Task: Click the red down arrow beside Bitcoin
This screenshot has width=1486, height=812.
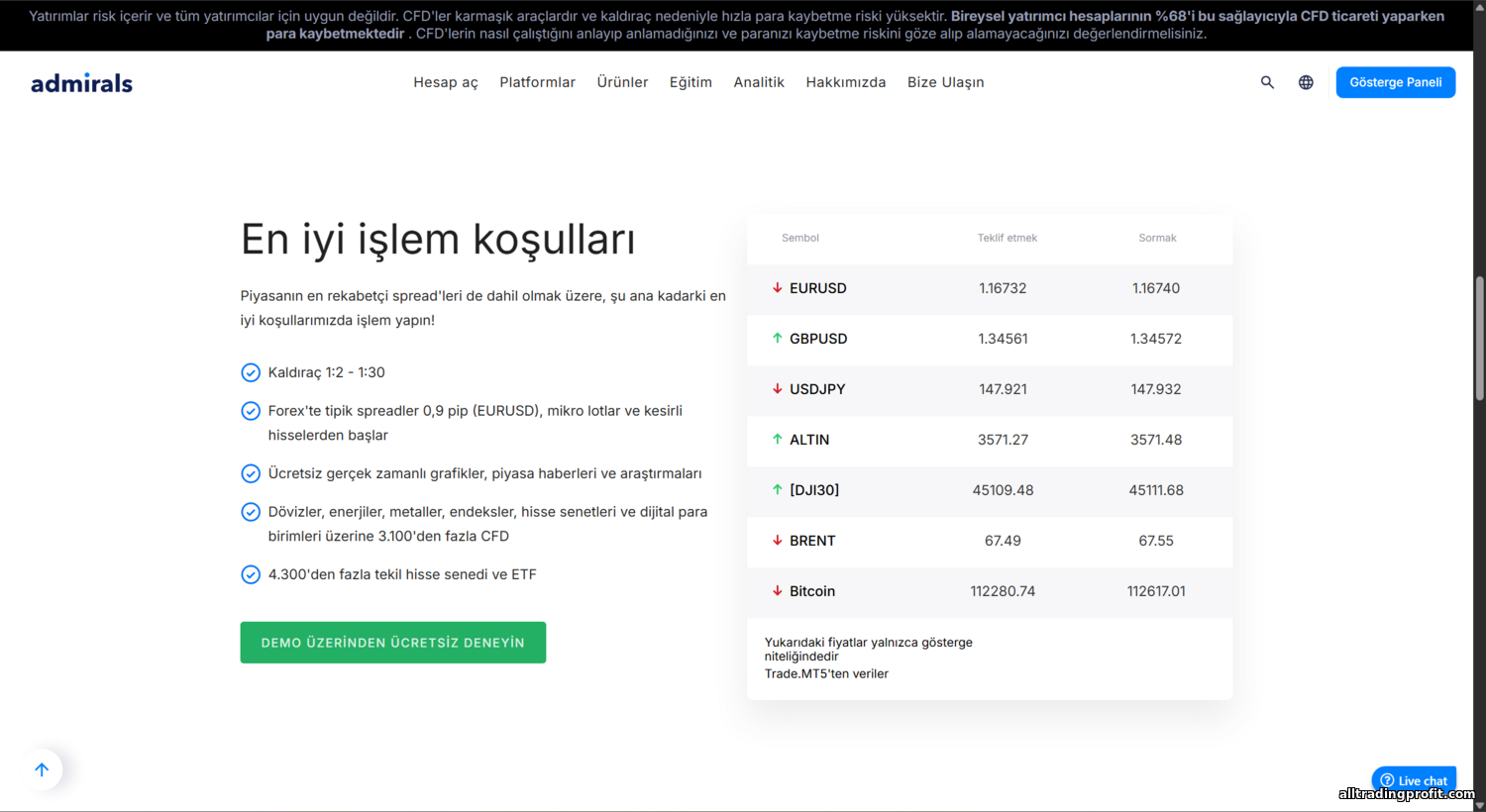Action: 778,591
